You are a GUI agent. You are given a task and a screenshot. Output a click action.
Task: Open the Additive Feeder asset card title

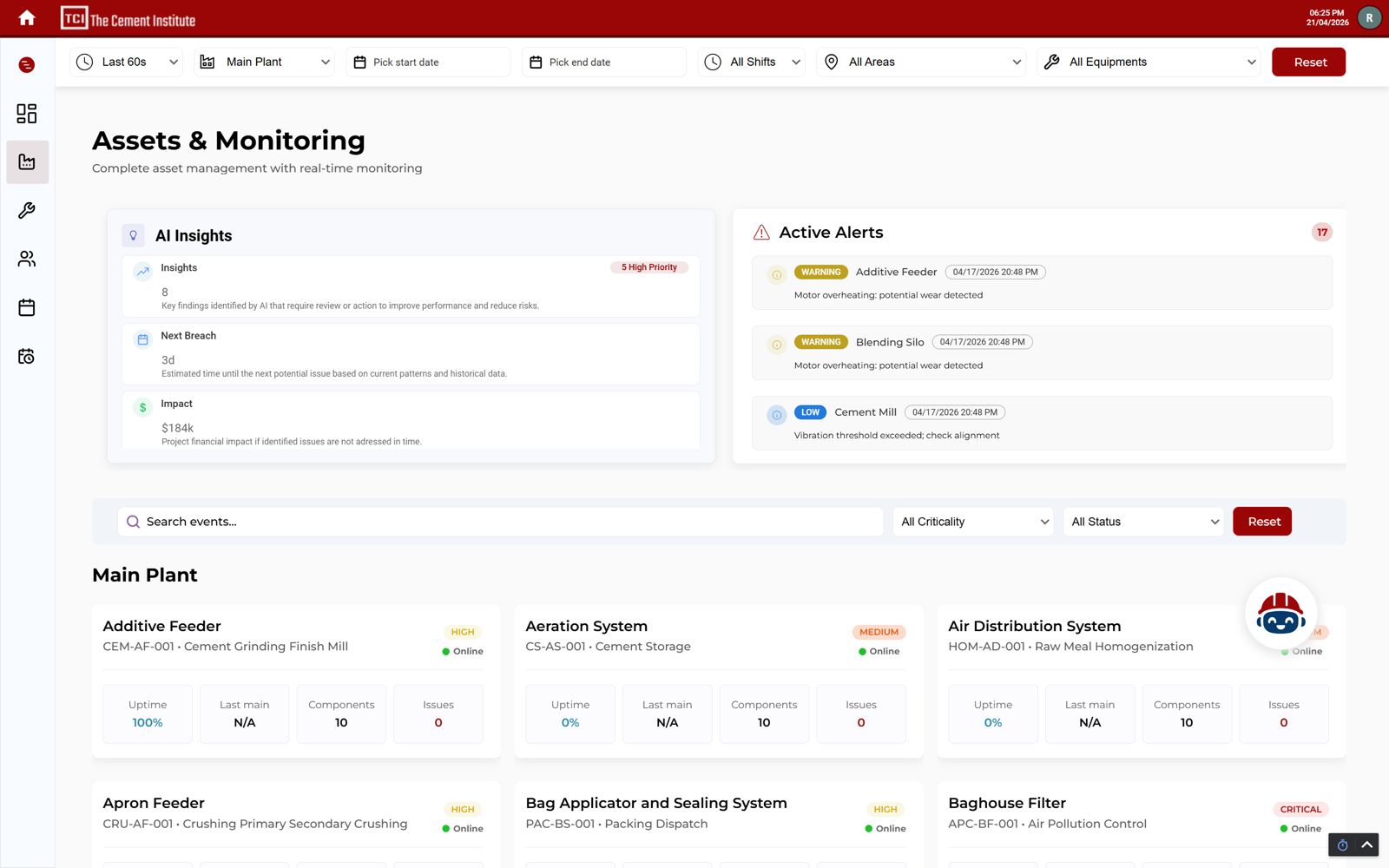click(162, 626)
